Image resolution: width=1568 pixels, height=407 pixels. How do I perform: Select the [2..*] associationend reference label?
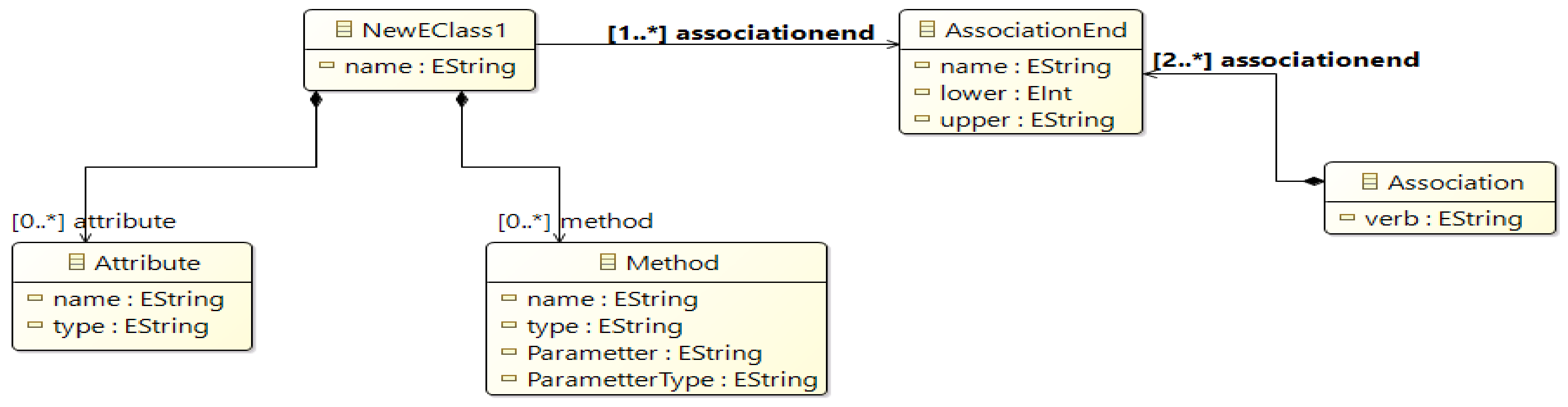coord(1286,60)
